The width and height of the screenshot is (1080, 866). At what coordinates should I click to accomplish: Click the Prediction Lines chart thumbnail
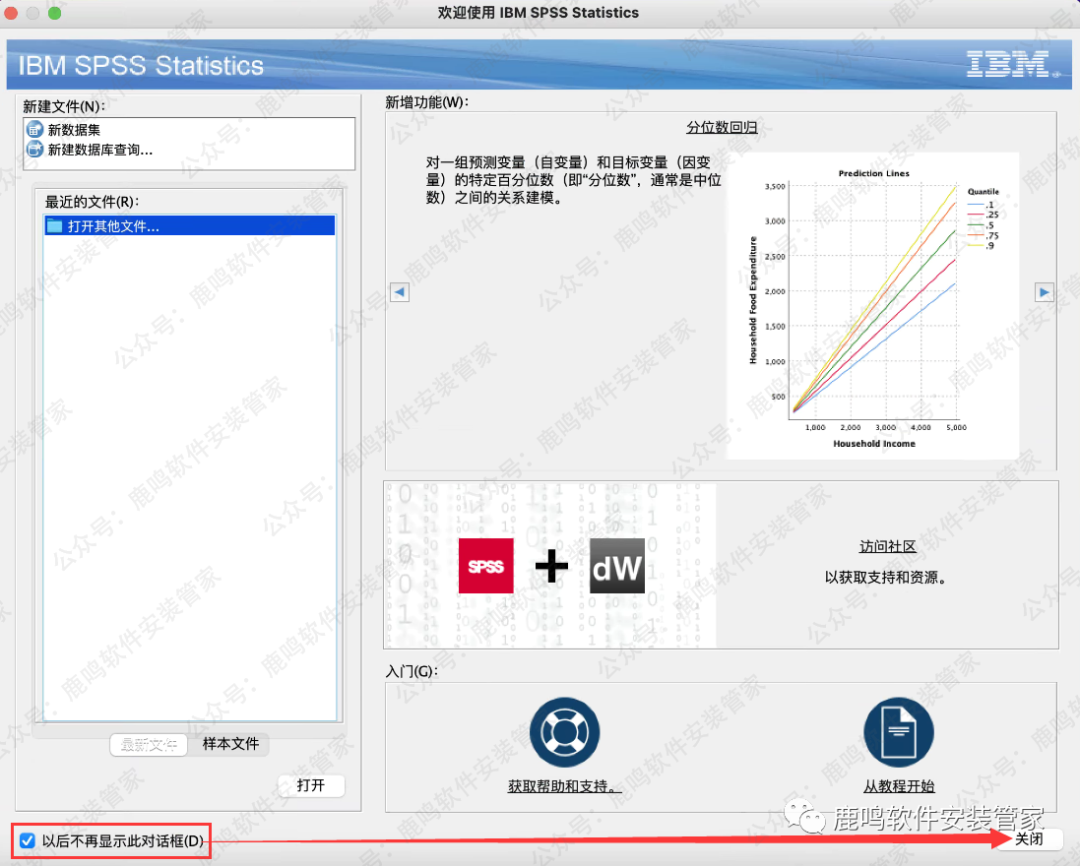click(872, 305)
